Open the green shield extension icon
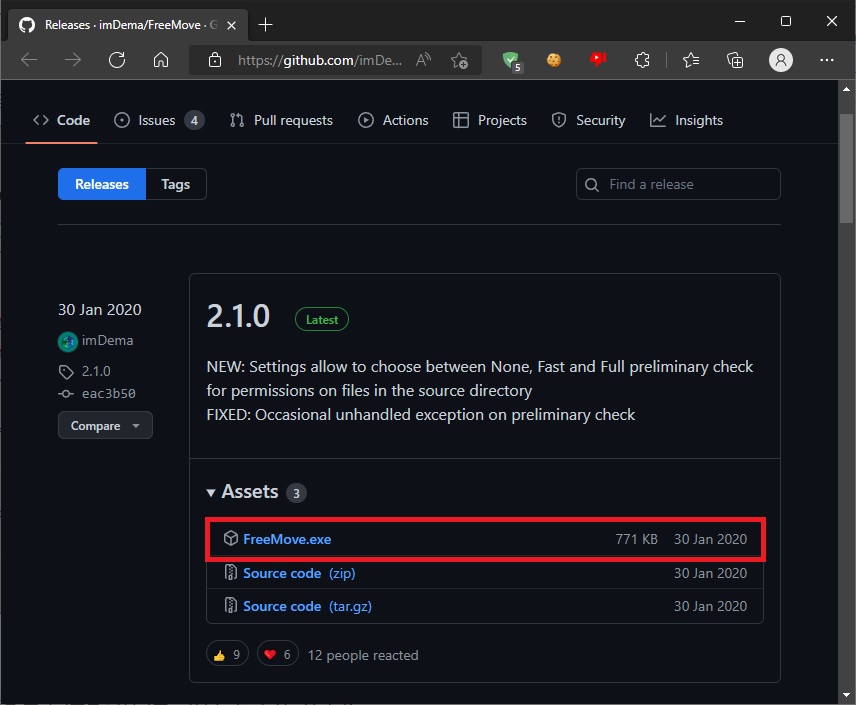The height and width of the screenshot is (705, 856). (x=512, y=61)
